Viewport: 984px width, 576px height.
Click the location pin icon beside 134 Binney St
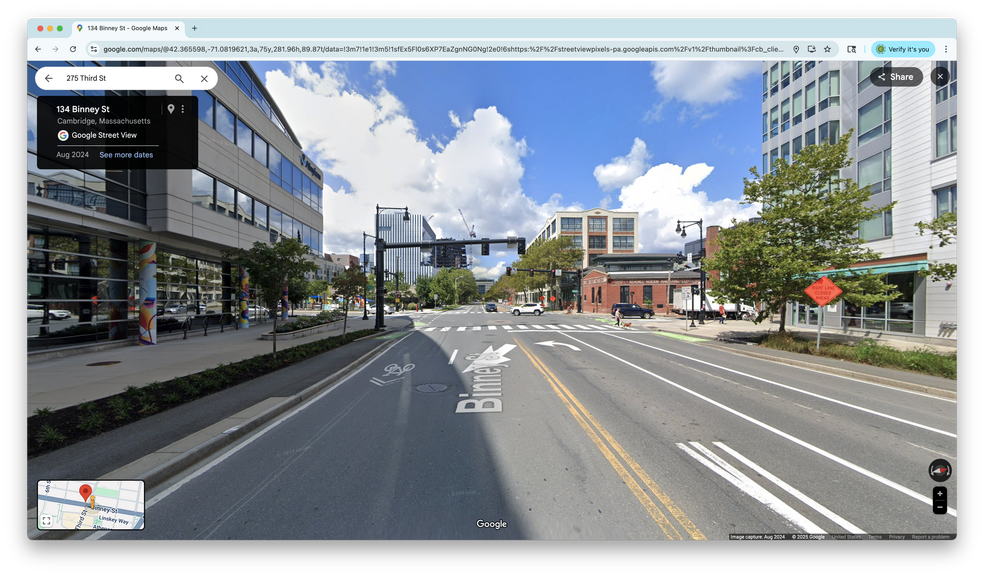tap(171, 109)
